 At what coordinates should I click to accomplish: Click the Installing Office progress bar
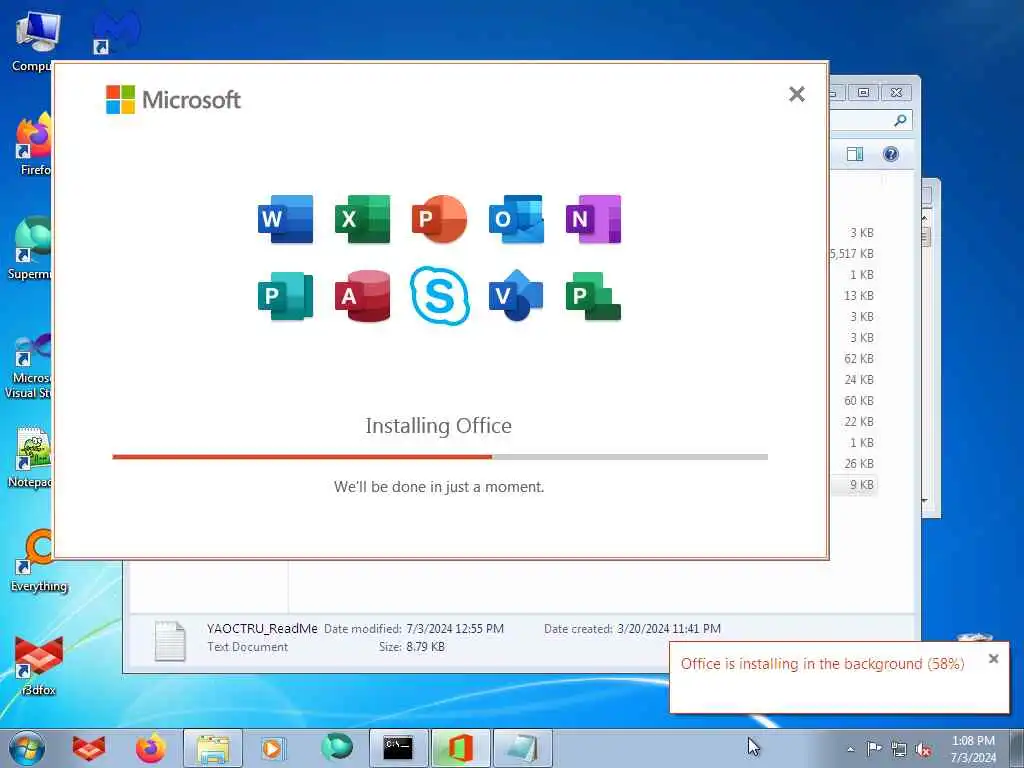(x=440, y=457)
